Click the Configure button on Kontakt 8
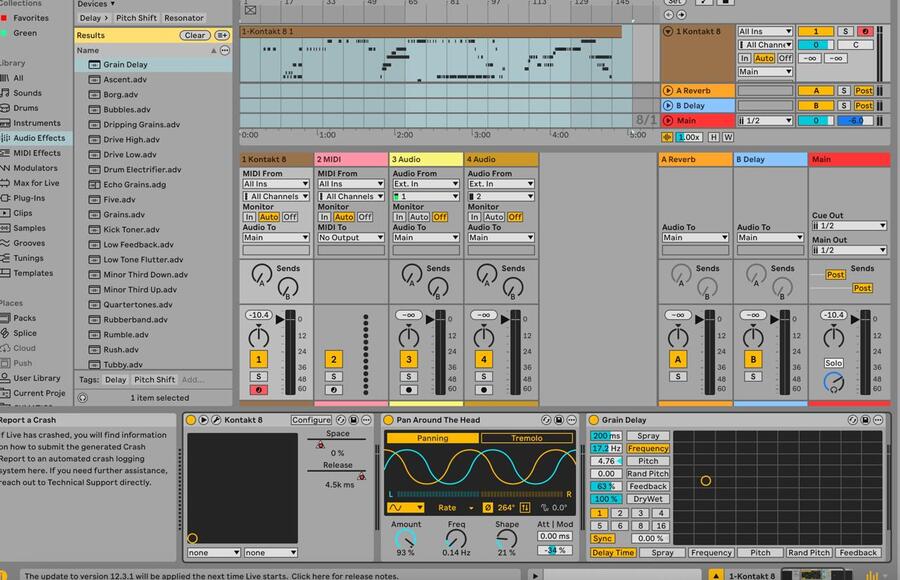The height and width of the screenshot is (580, 900). pyautogui.click(x=311, y=420)
